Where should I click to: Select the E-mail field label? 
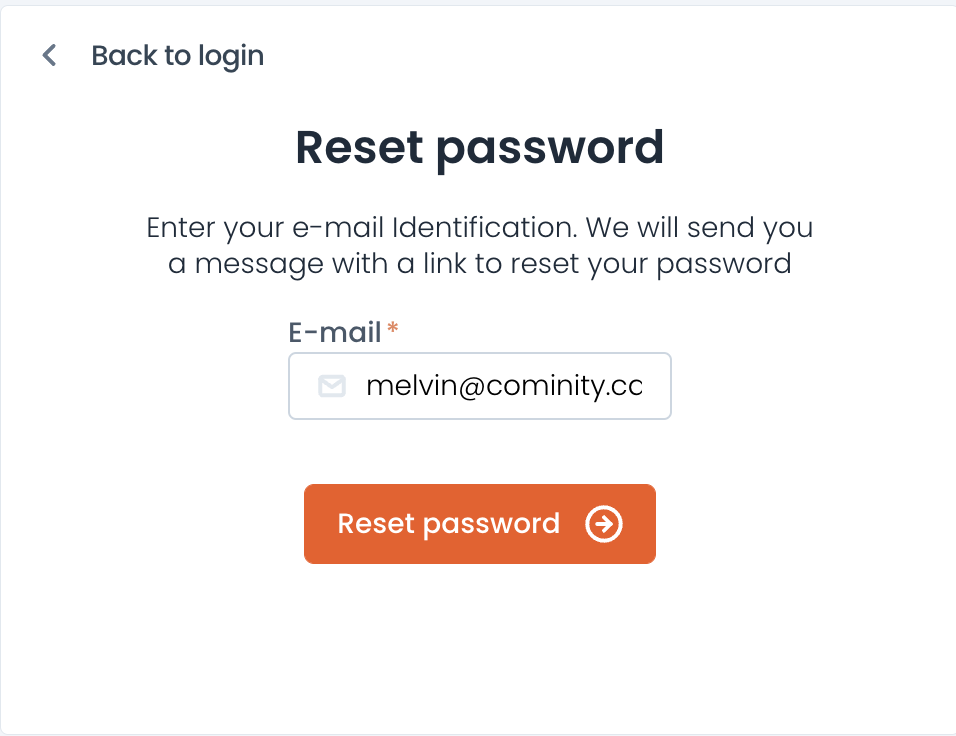pyautogui.click(x=335, y=332)
